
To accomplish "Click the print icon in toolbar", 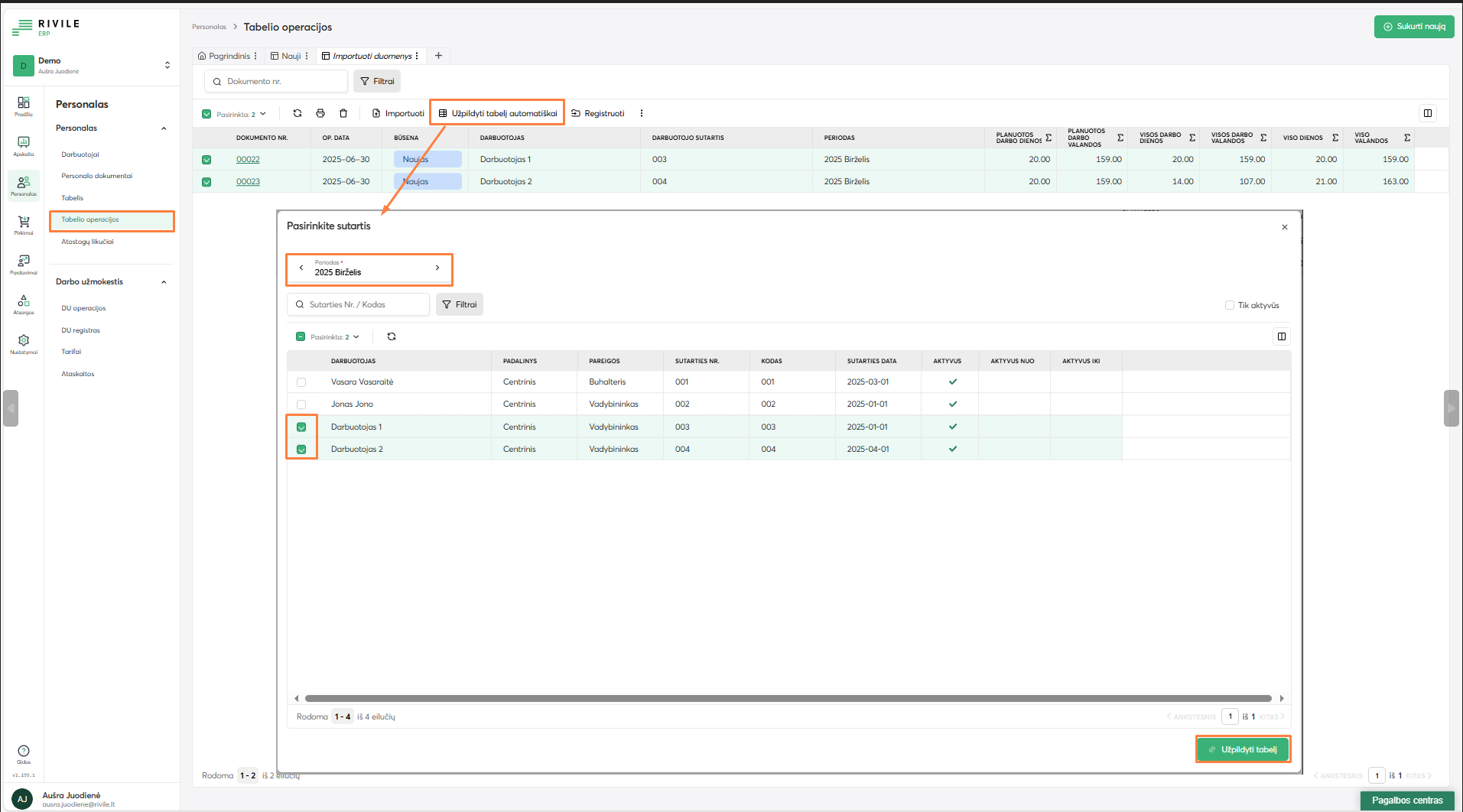I will pos(320,113).
